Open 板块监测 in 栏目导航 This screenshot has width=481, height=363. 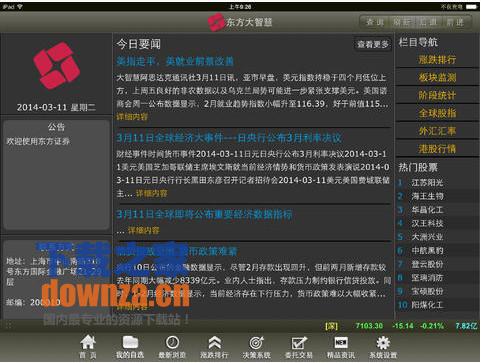click(x=437, y=77)
